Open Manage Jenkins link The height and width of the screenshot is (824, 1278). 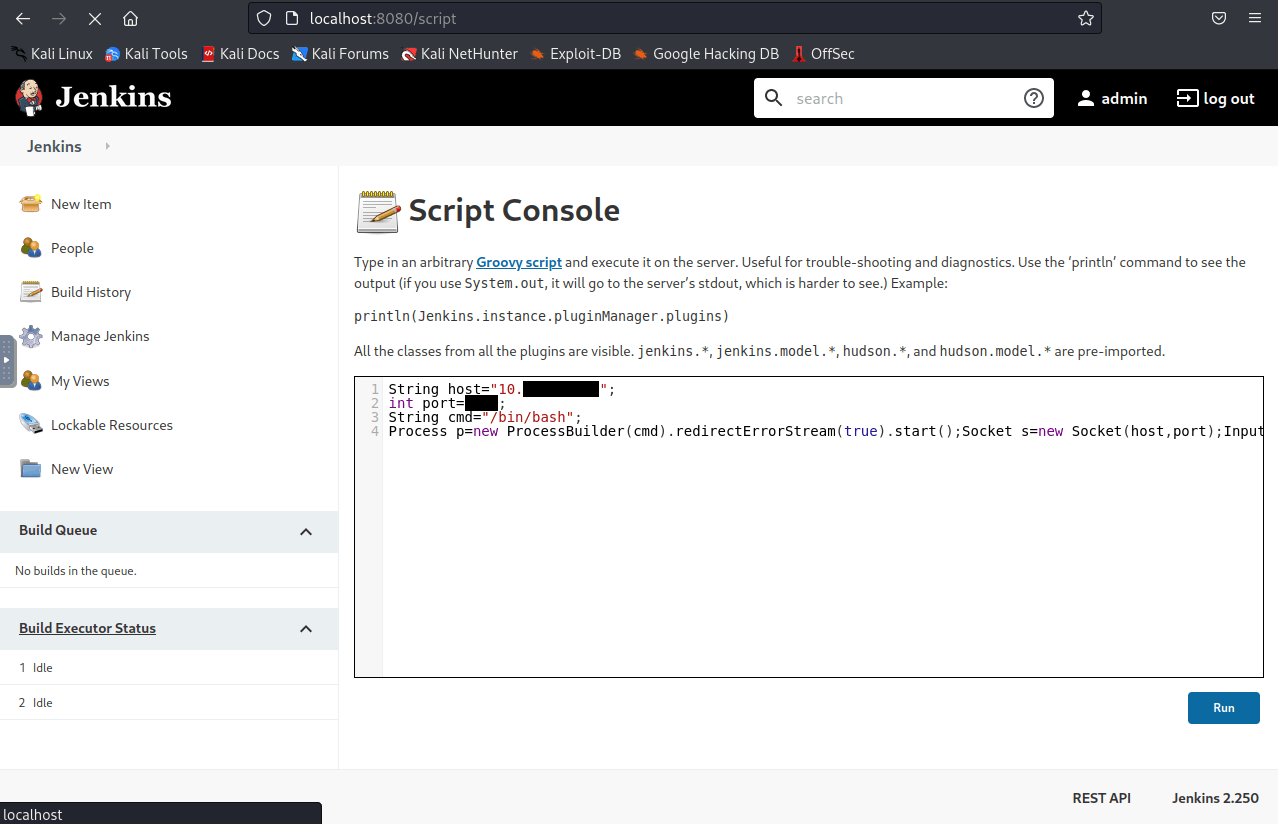[x=100, y=336]
